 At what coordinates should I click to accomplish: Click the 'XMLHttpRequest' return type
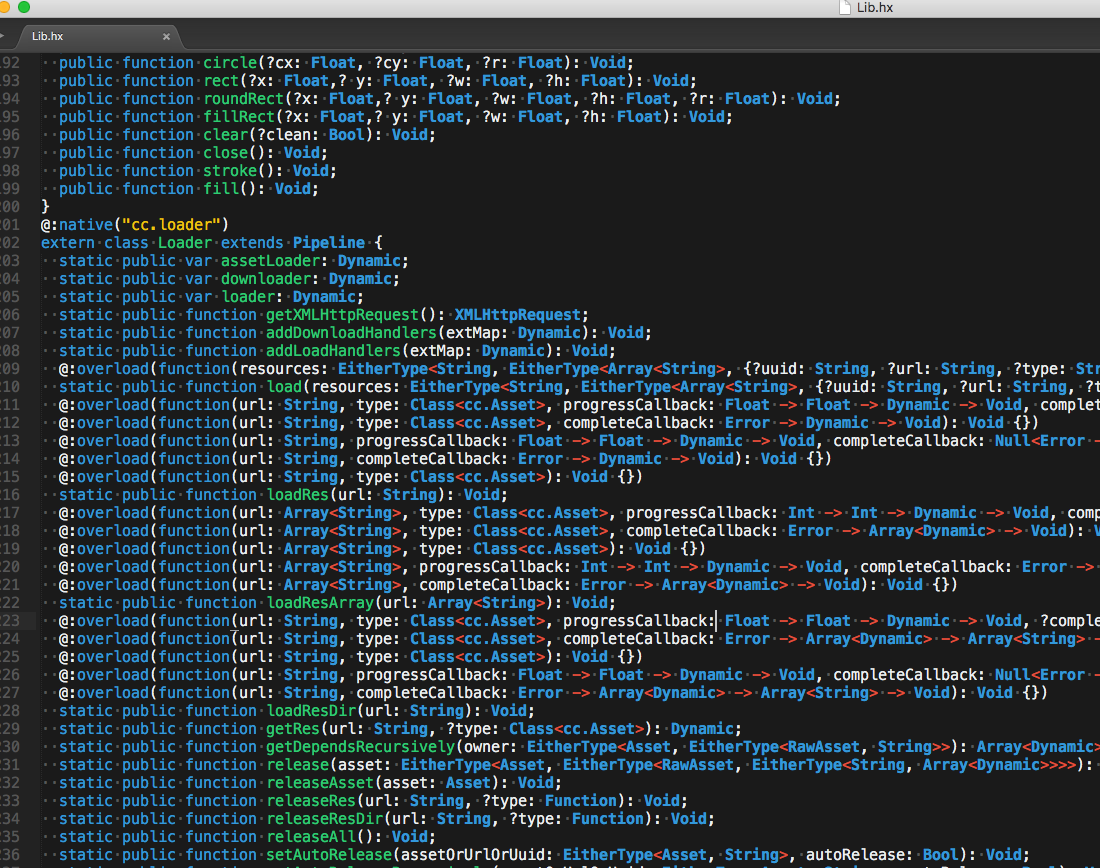tap(518, 315)
